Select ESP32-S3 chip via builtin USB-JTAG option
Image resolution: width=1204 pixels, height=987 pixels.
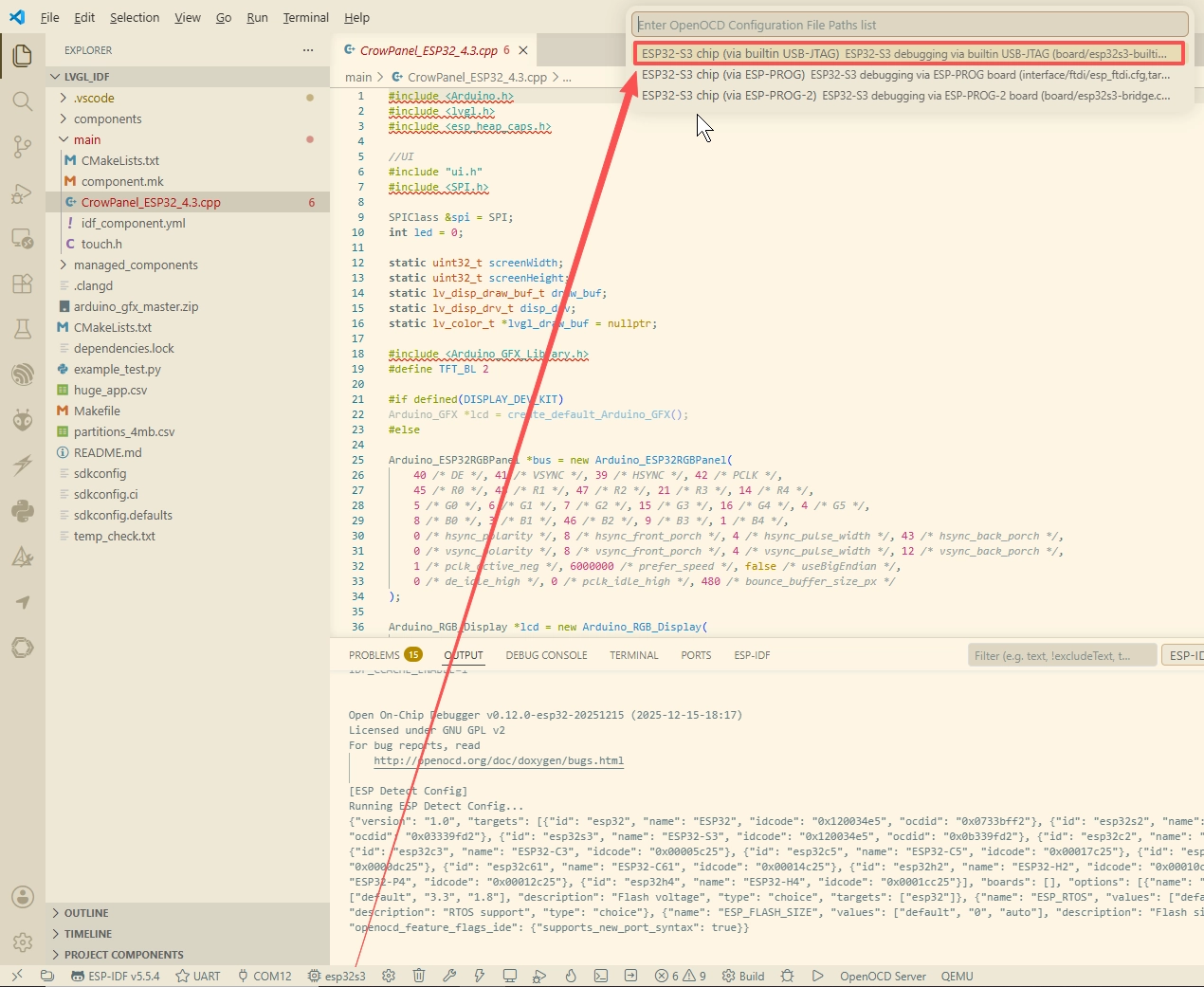click(x=909, y=54)
